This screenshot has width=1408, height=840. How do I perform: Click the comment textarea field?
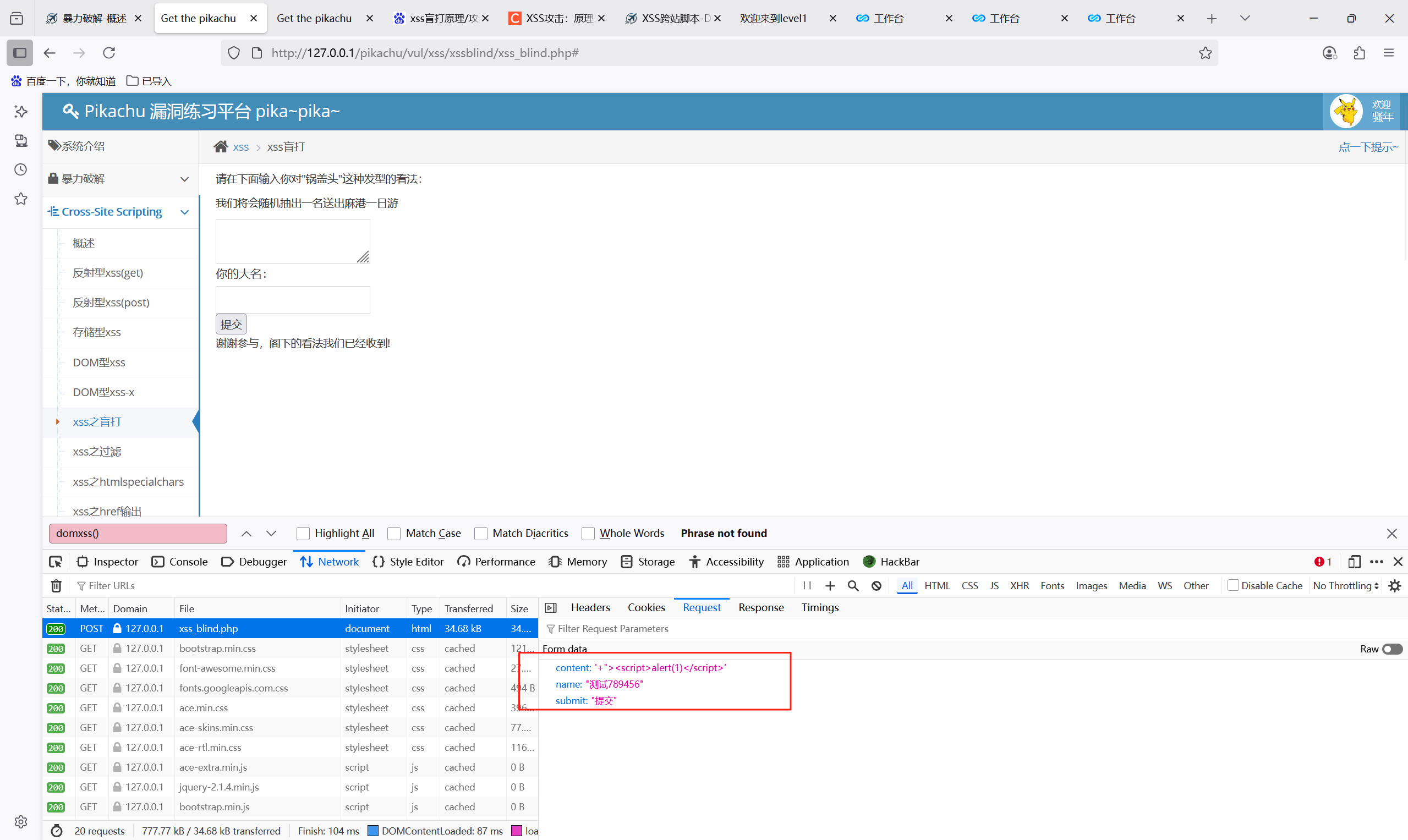click(x=293, y=241)
